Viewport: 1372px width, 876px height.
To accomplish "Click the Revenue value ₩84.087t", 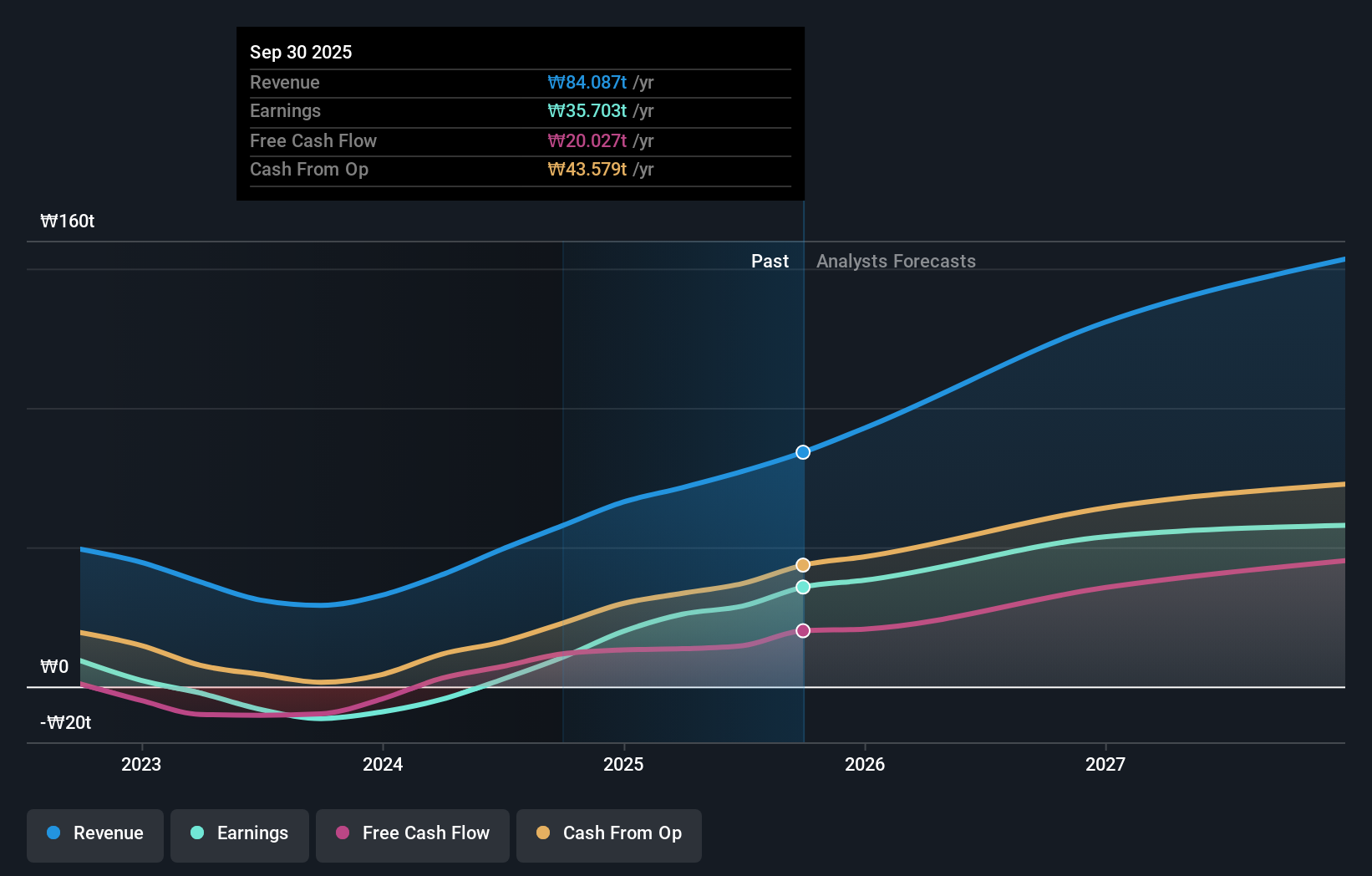I will coord(587,82).
